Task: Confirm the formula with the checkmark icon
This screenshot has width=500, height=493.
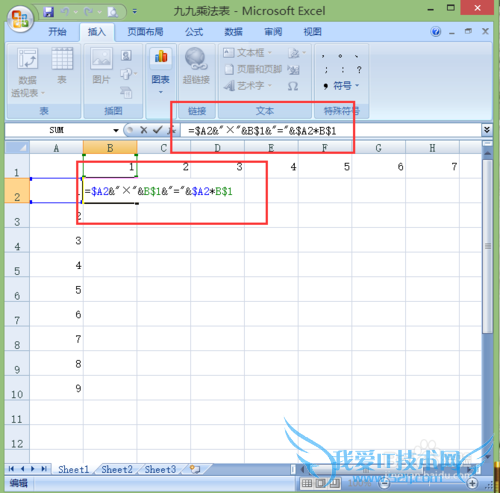Action: pos(157,130)
